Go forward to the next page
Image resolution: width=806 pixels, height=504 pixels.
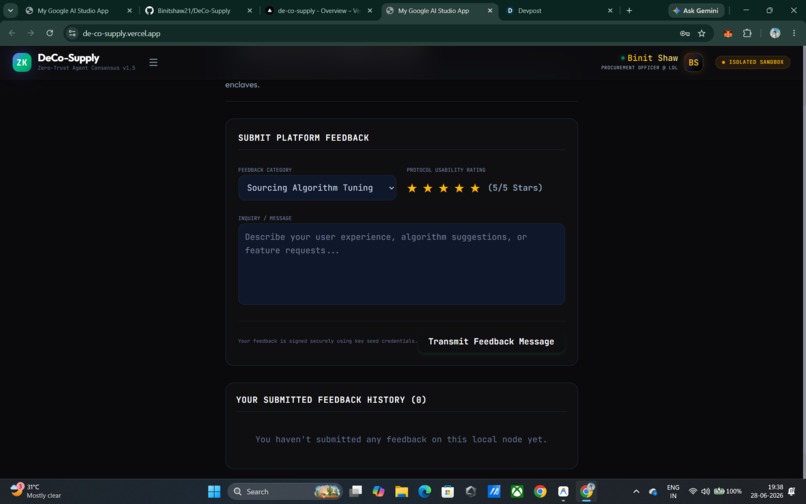tap(31, 33)
